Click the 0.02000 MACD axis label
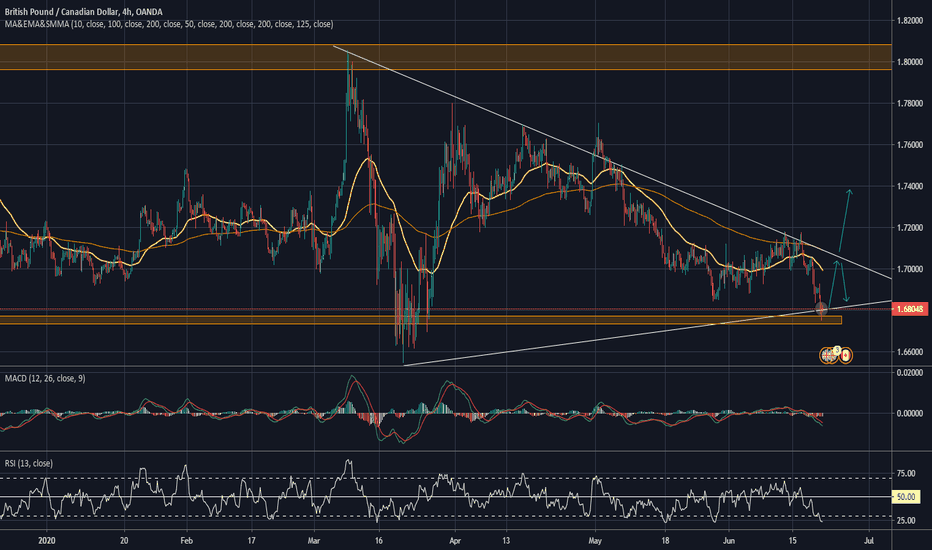The height and width of the screenshot is (550, 932). [909, 372]
